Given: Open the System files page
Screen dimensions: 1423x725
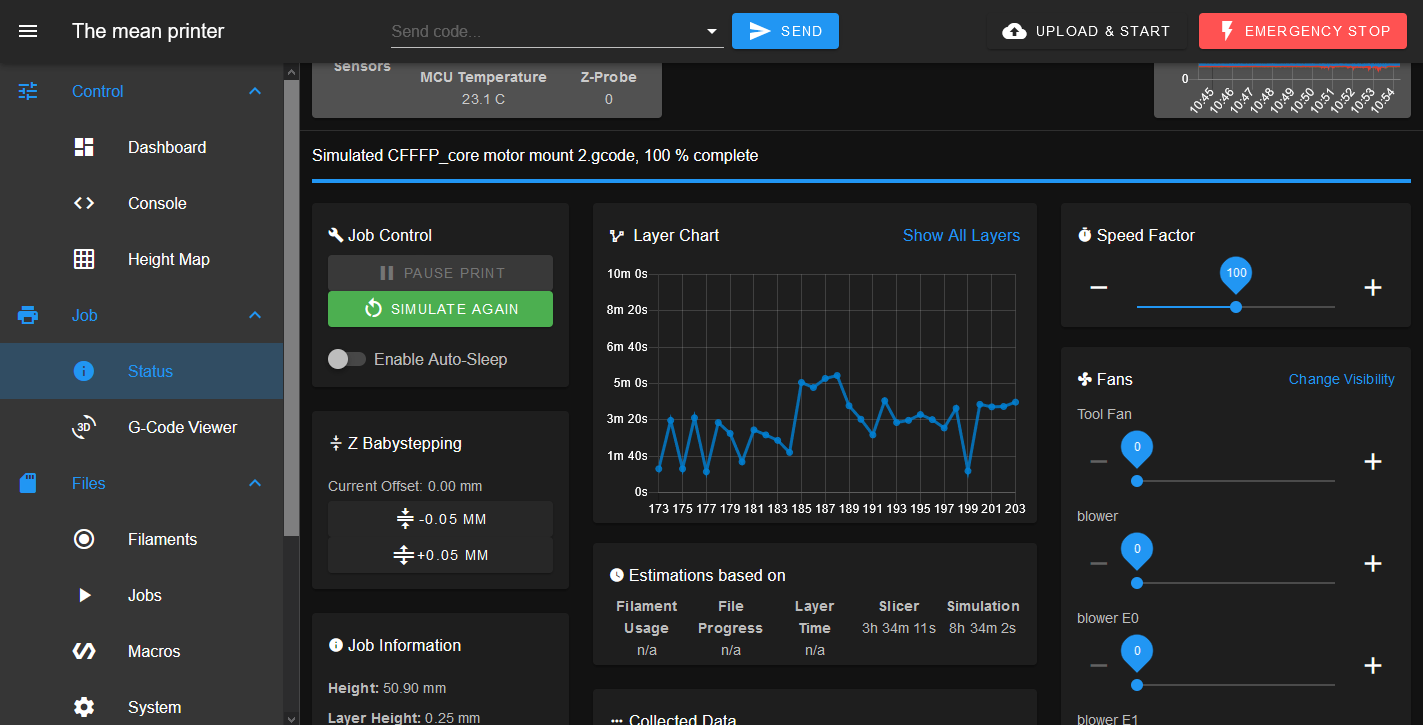Looking at the screenshot, I should 142,706.
